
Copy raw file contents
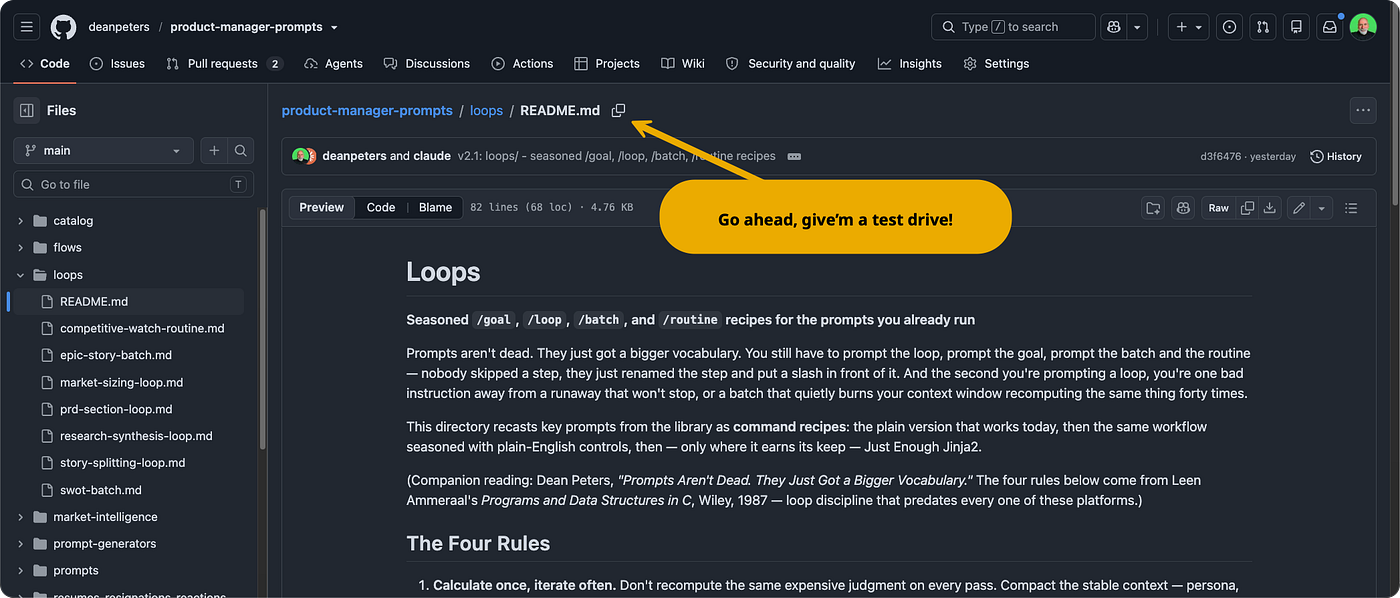tap(1247, 208)
